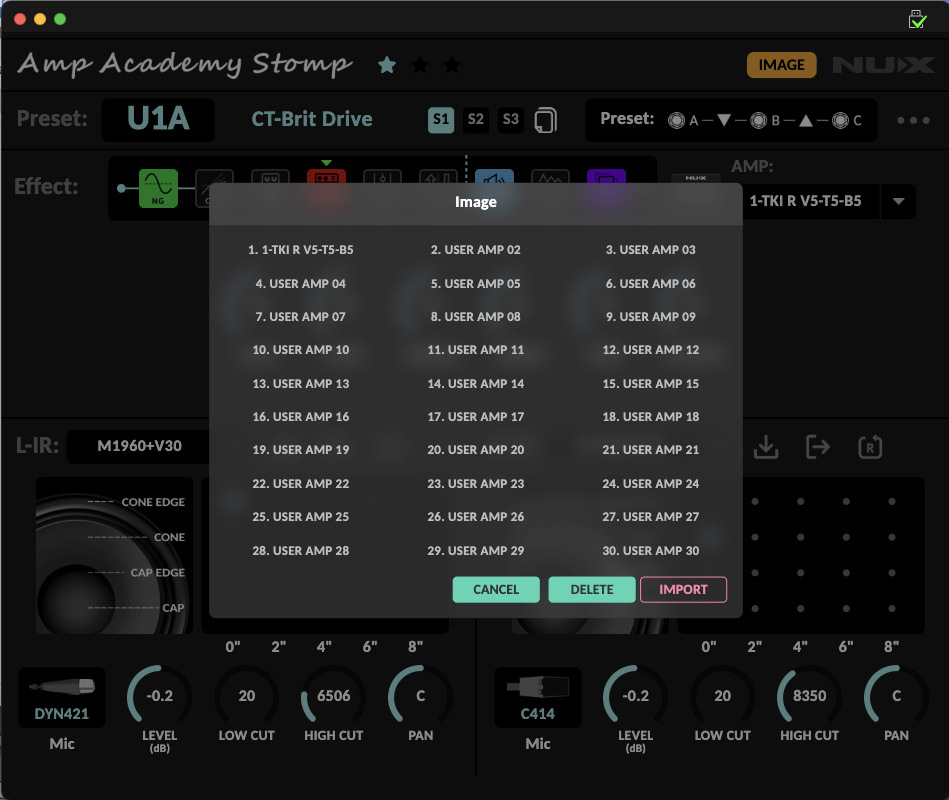Click the up triangle between presets B and C
Image resolution: width=949 pixels, height=800 pixels.
coord(806,120)
